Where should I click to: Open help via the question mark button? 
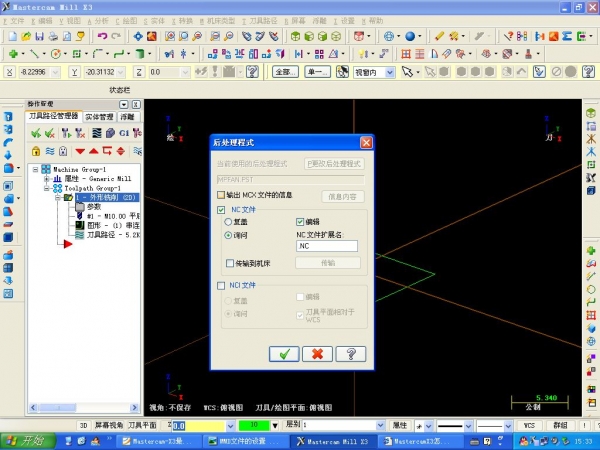(x=350, y=354)
